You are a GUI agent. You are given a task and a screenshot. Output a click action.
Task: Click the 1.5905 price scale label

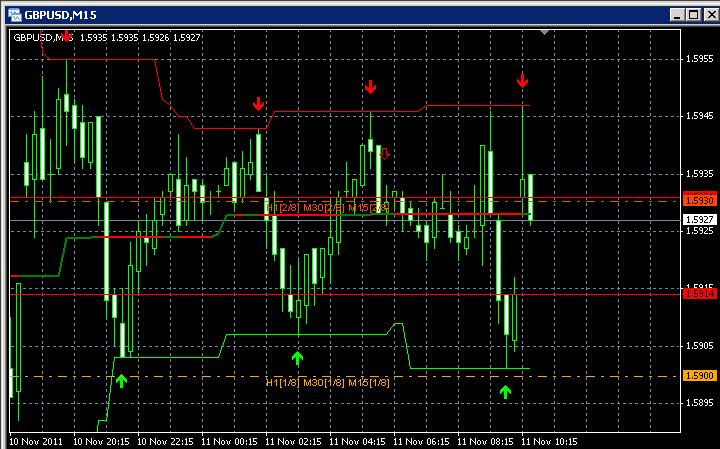tap(700, 345)
